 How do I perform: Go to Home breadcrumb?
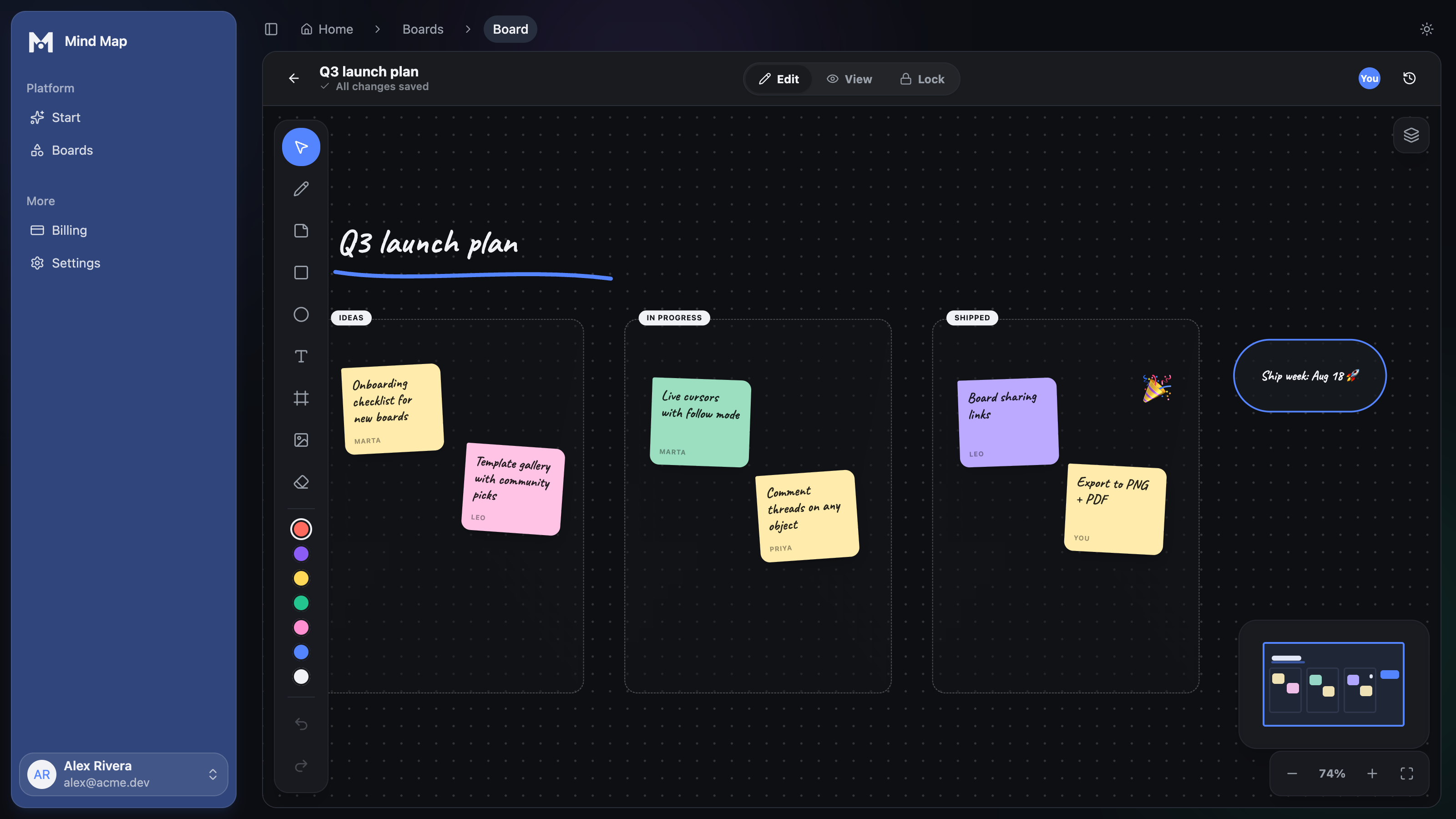[327, 29]
